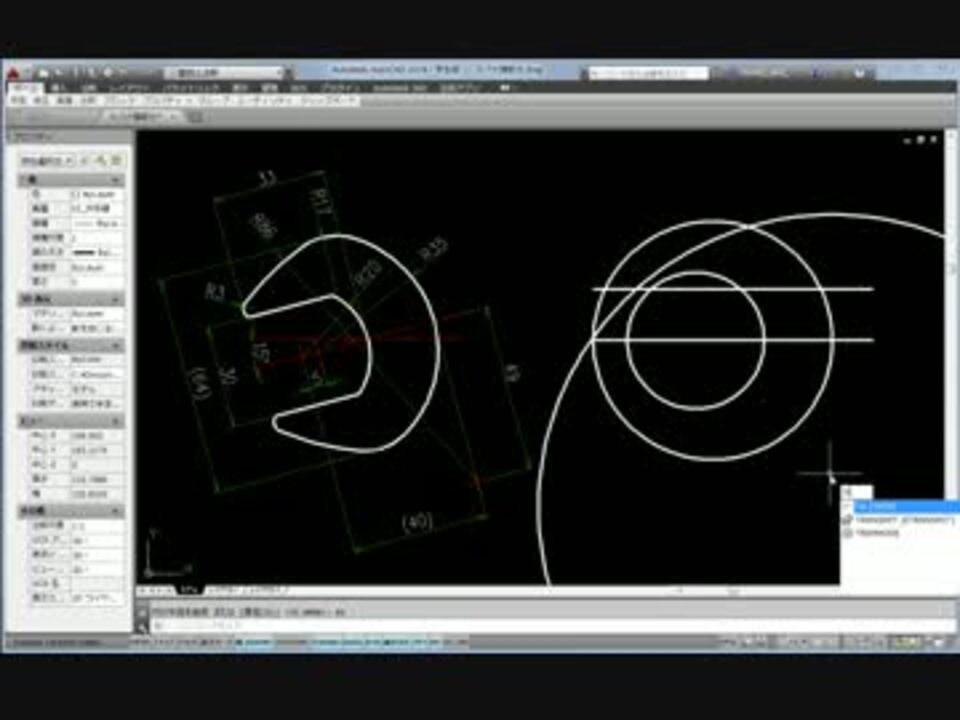This screenshot has width=960, height=720.
Task: Click the (64) dimension text on left side
Action: 200,383
